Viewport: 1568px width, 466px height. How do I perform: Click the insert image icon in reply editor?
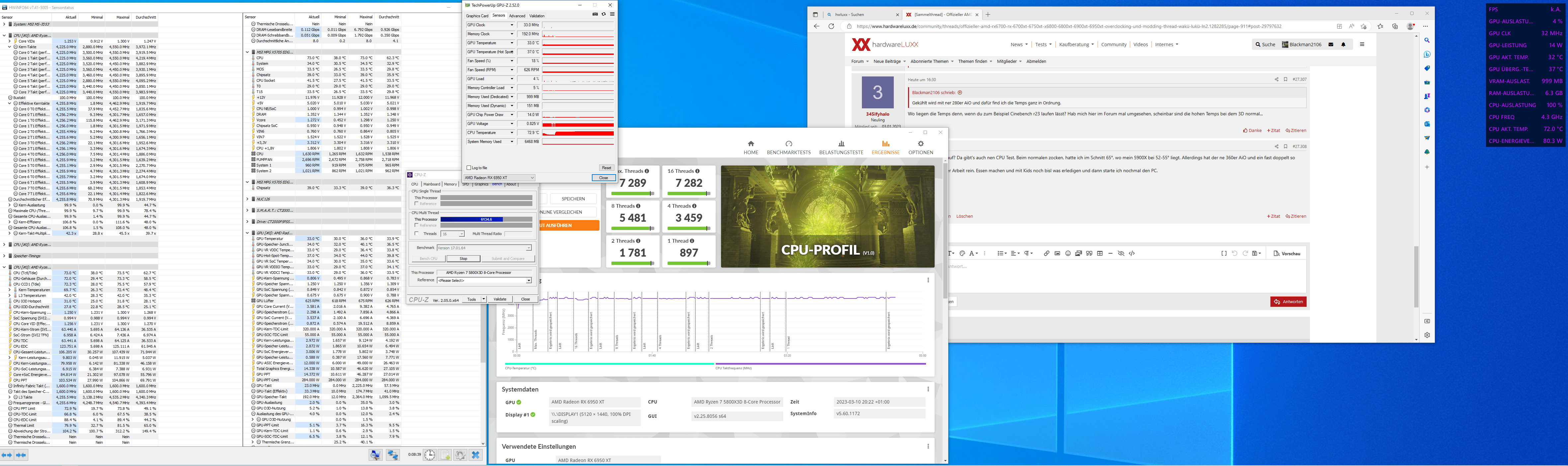[1057, 253]
